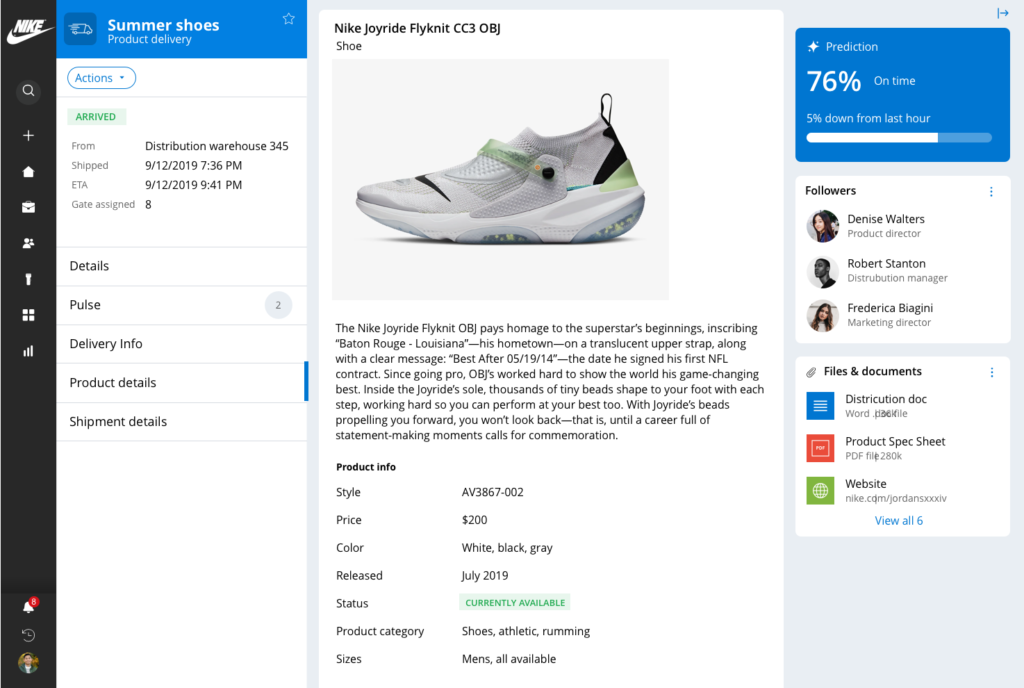
Task: Open the Files & documents three-dot menu
Action: [x=992, y=372]
